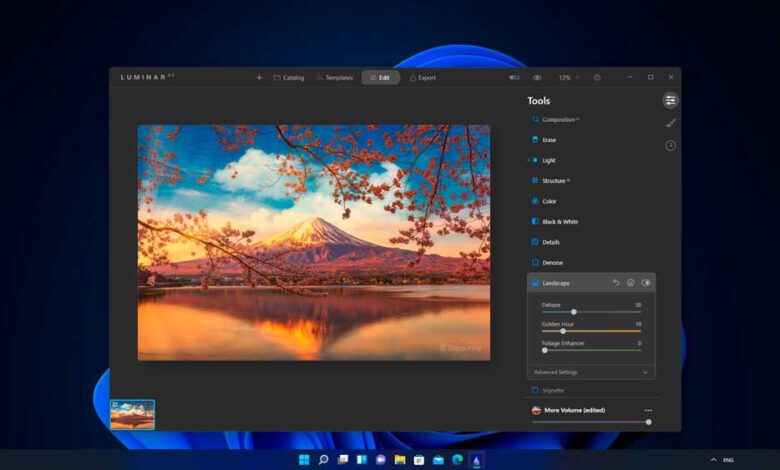The image size is (780, 470).
Task: Toggle Landscape tool effect on or off
Action: pos(646,283)
